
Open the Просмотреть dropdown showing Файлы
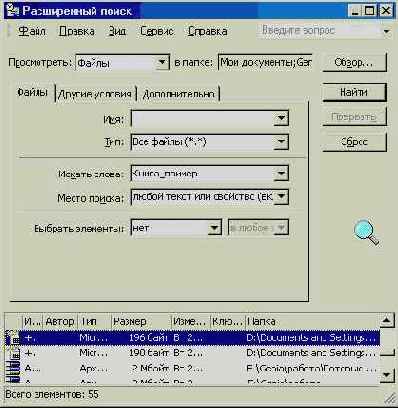pos(123,62)
